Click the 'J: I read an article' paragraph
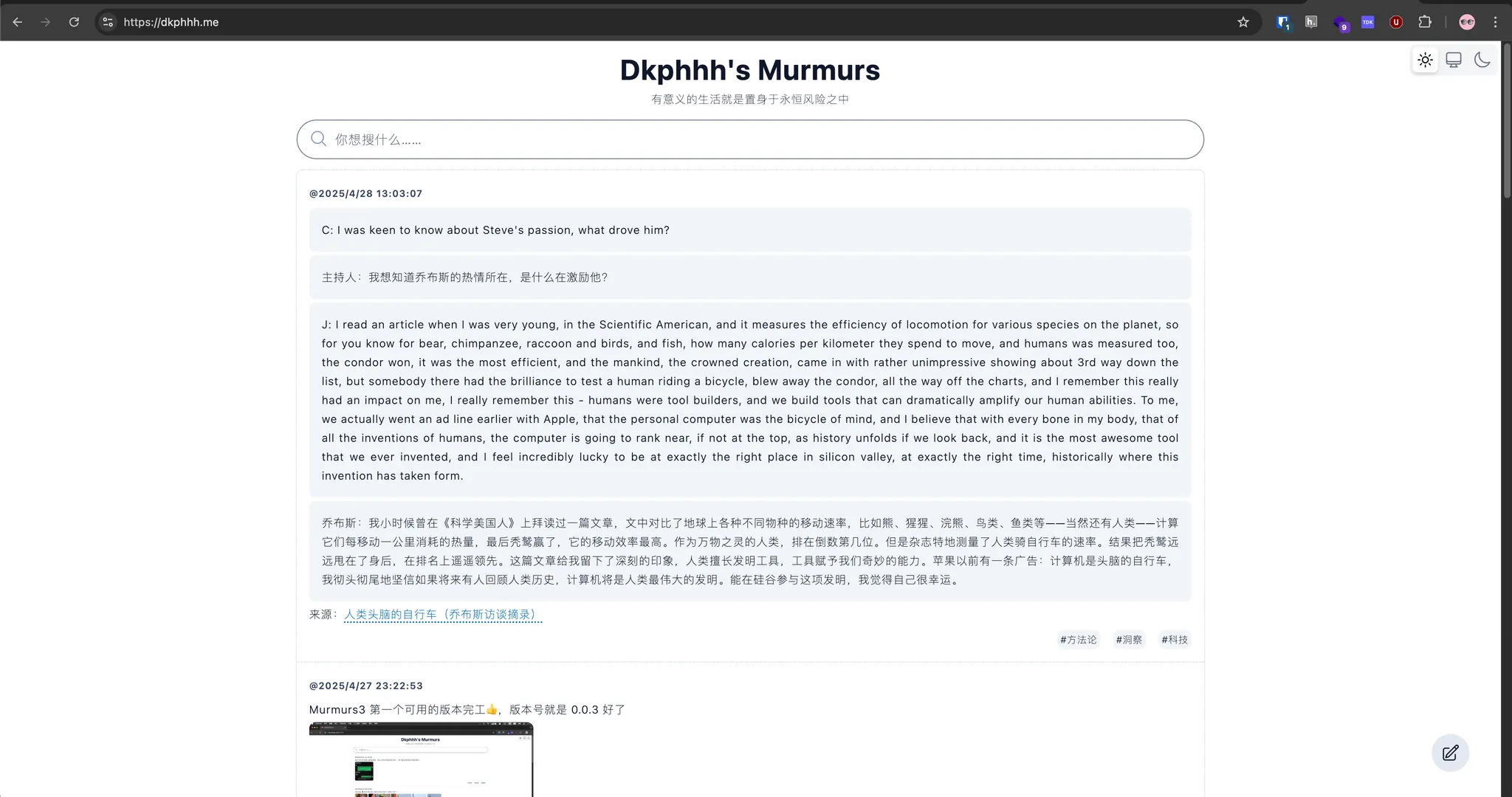 (x=750, y=400)
